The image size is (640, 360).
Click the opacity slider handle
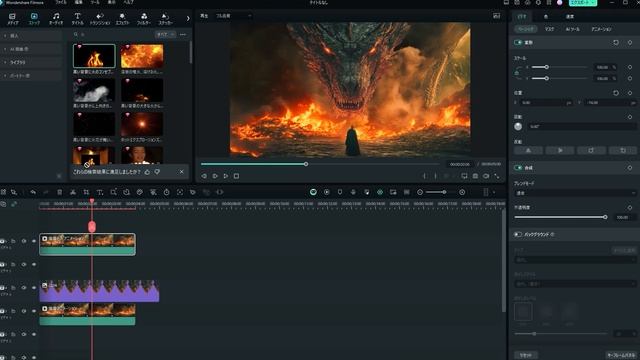[605, 217]
